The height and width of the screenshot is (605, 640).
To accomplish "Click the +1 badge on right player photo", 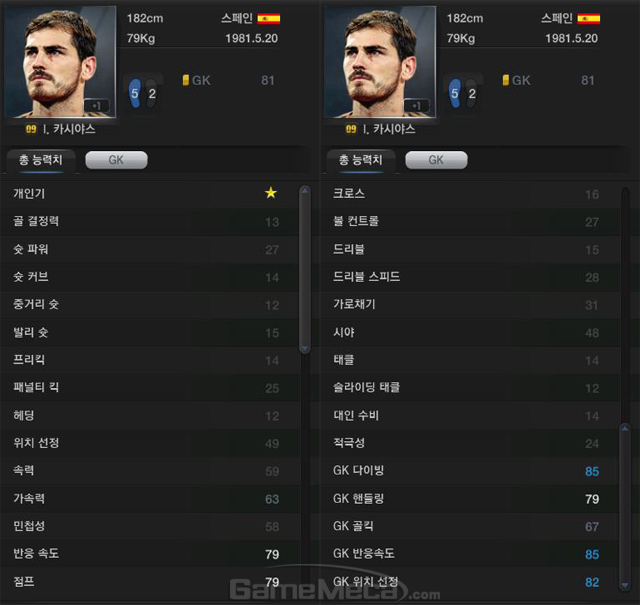I will 417,106.
